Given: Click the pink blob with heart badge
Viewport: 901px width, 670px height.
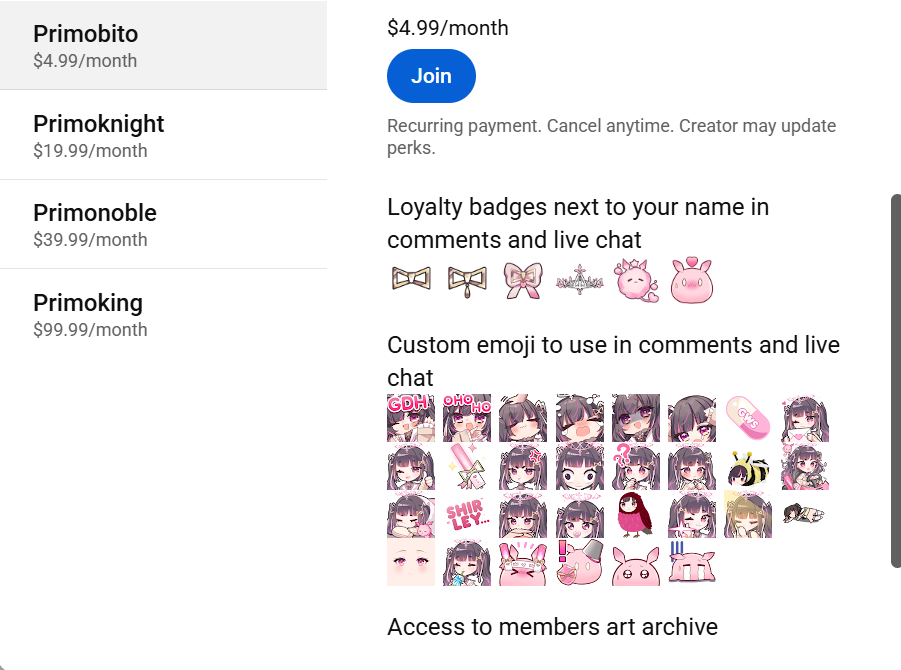Looking at the screenshot, I should pyautogui.click(x=692, y=280).
